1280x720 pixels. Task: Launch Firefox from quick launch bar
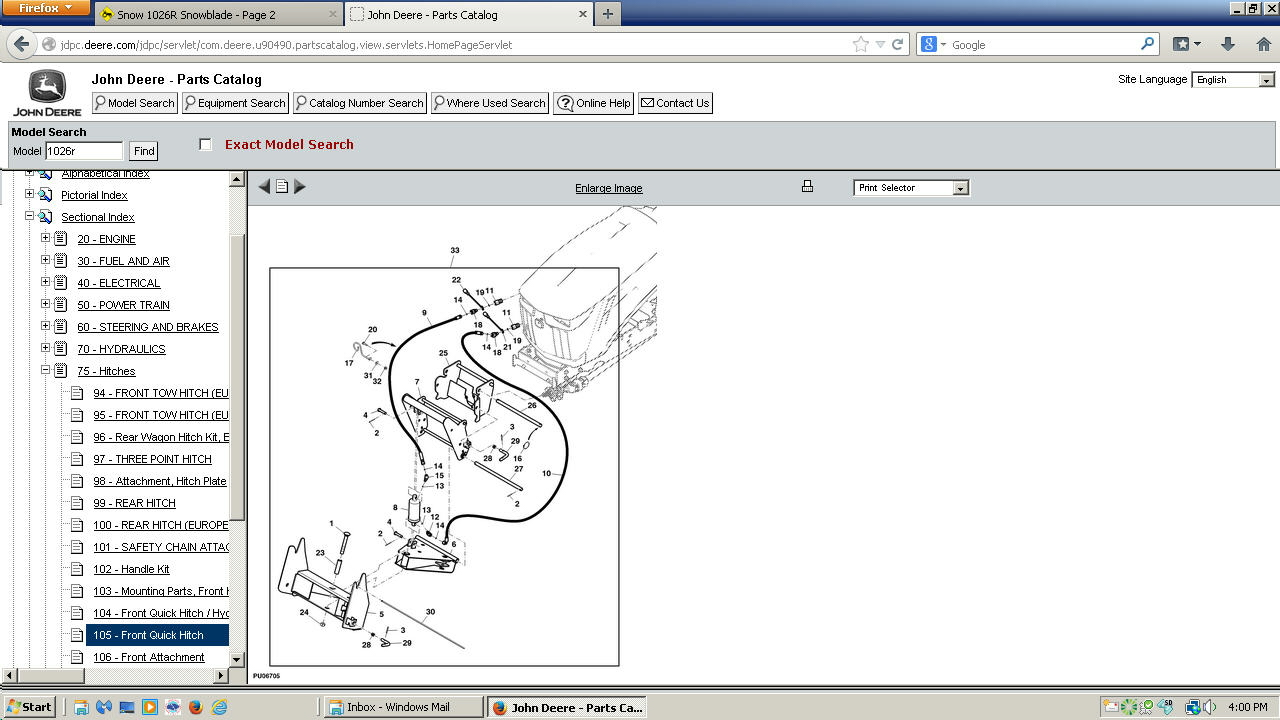[x=195, y=707]
